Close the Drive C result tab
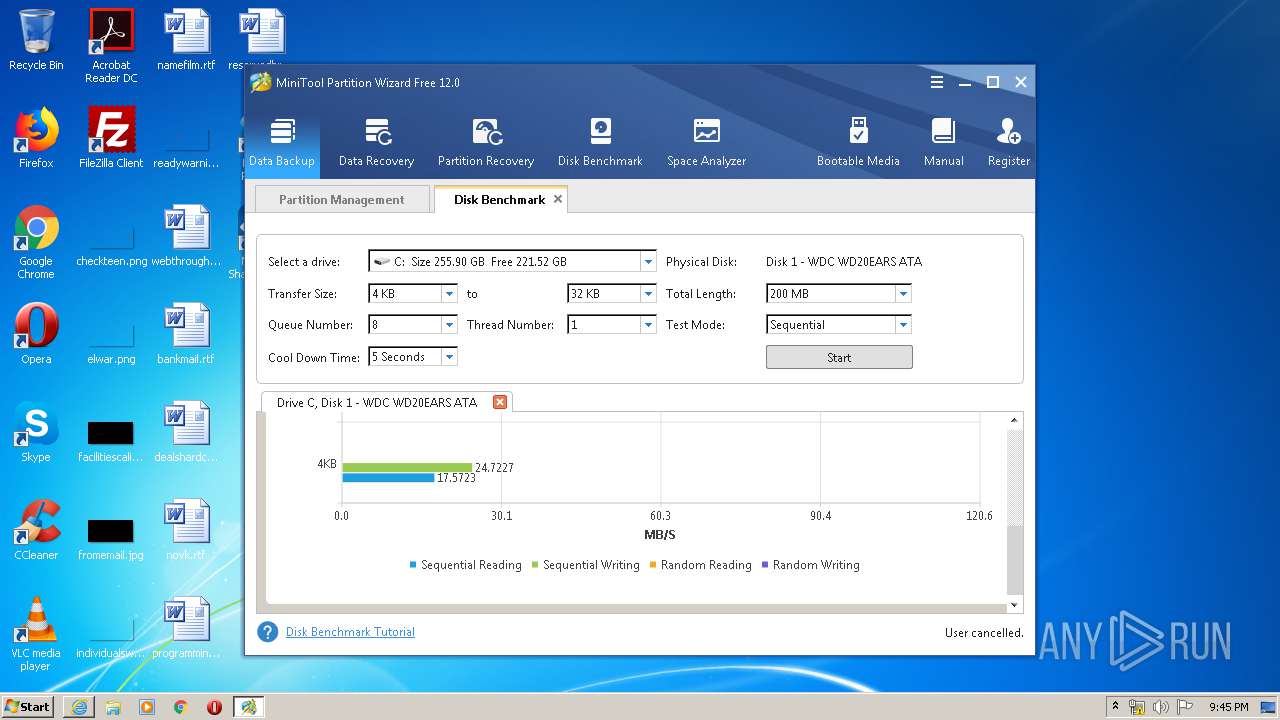Screen dimensions: 1280x720 pos(500,402)
